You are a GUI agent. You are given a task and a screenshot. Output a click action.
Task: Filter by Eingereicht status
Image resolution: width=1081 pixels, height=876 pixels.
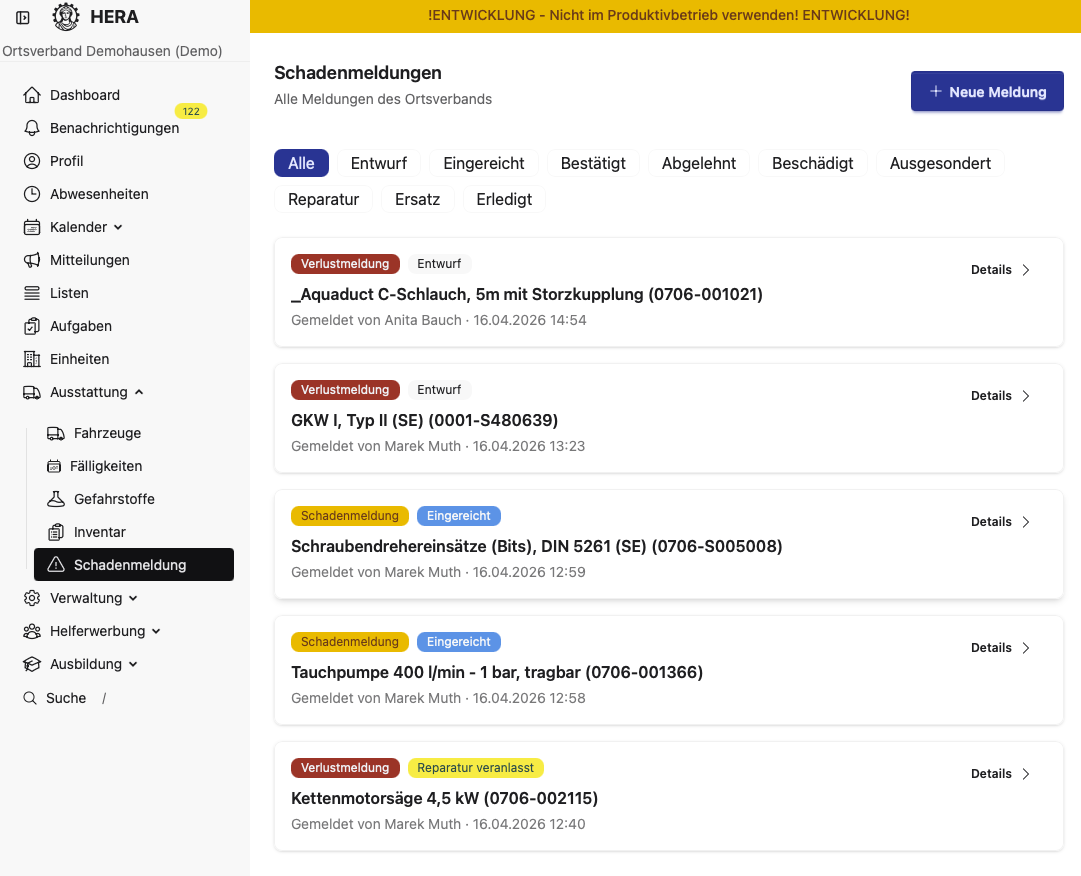pos(484,163)
